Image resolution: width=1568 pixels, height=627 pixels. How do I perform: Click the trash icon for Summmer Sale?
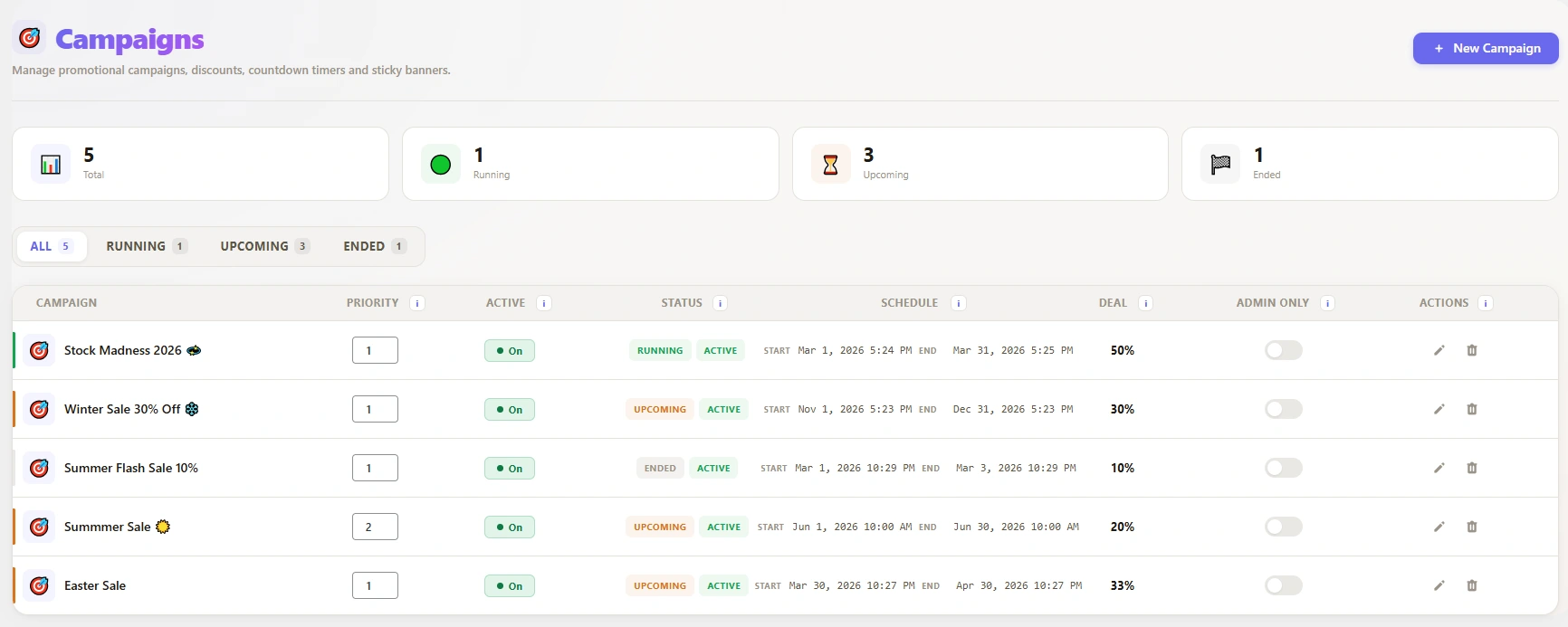tap(1471, 527)
